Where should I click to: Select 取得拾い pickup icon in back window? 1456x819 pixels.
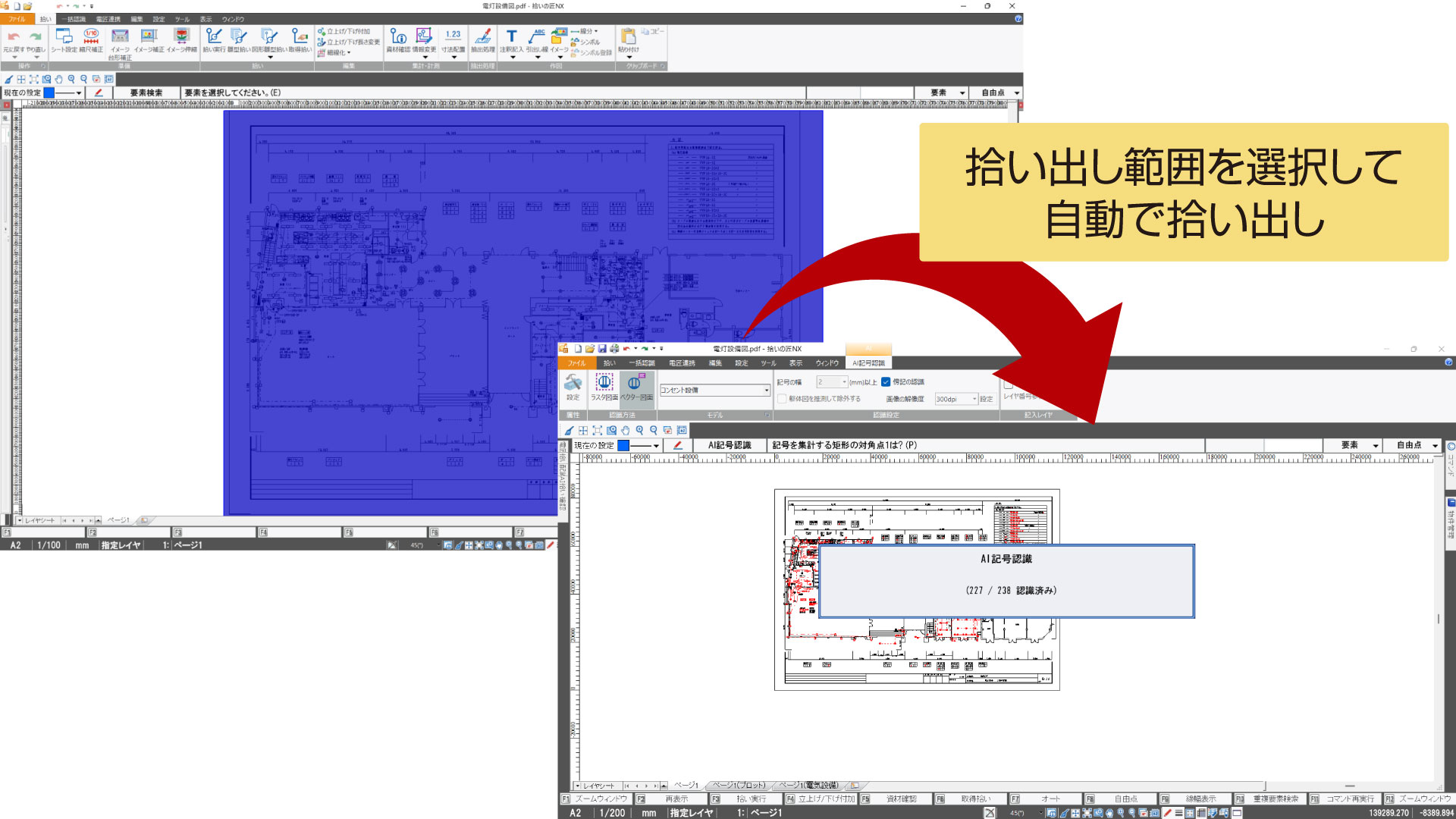(300, 41)
